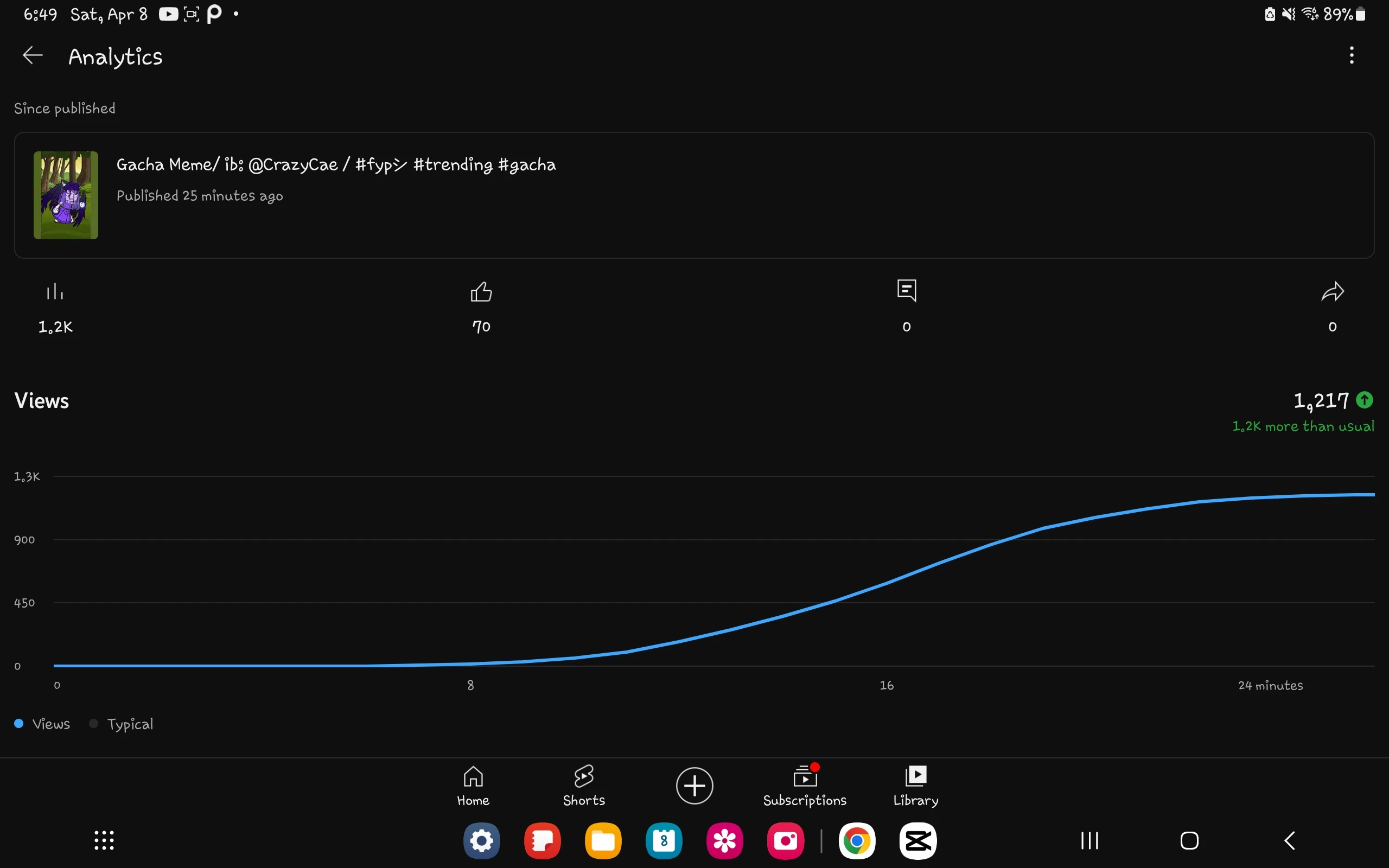
Task: Launch Chrome from the taskbar
Action: 856,841
